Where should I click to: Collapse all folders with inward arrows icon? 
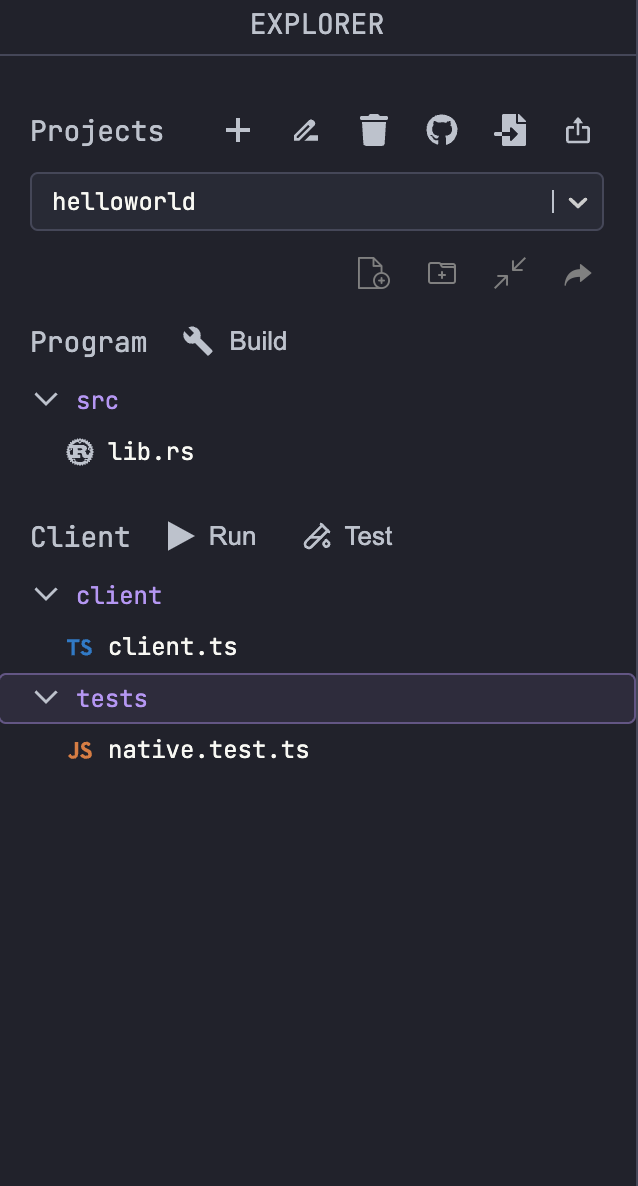pyautogui.click(x=510, y=273)
